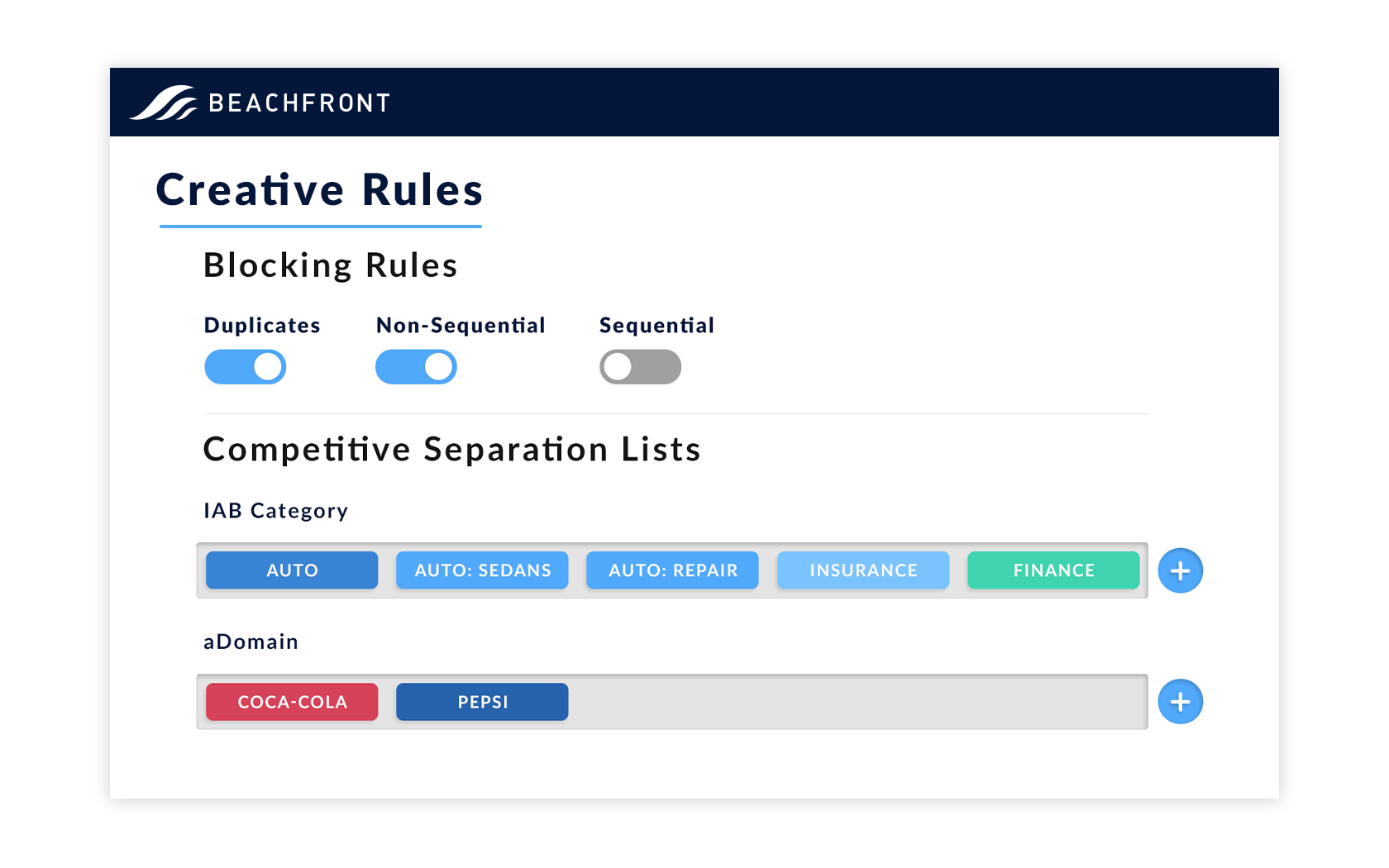1389x868 pixels.
Task: Disable the Non-Sequential toggle
Action: (416, 367)
